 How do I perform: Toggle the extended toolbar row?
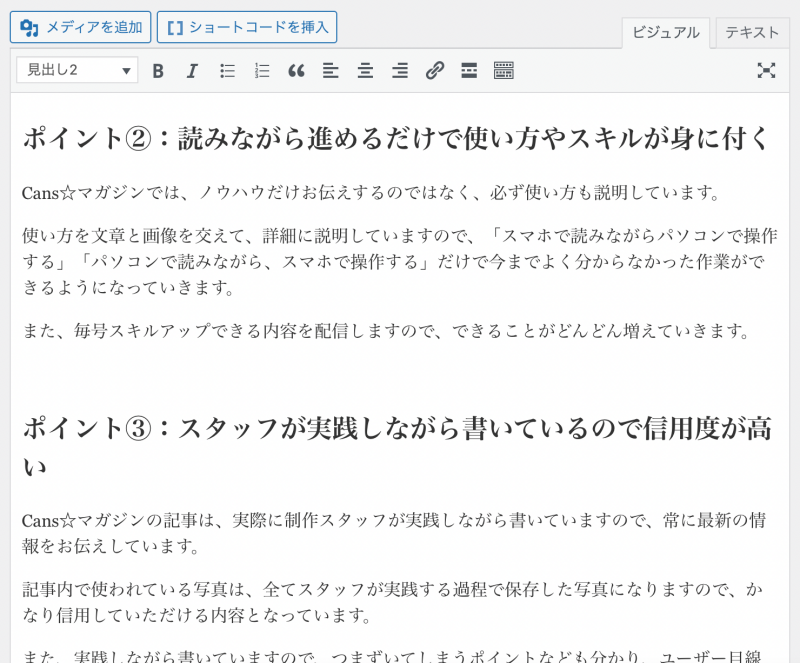[x=504, y=71]
